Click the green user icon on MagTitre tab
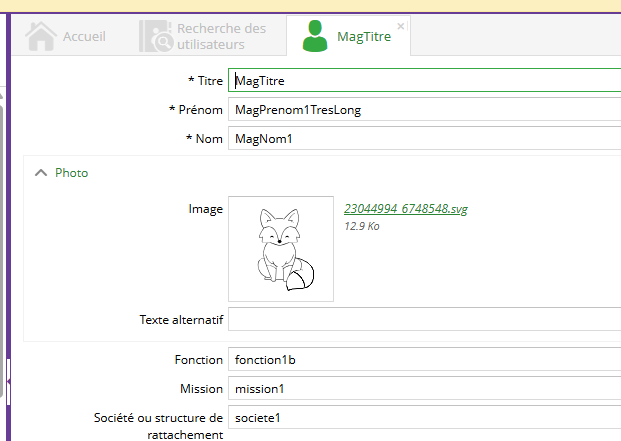621x441 pixels. coord(315,37)
